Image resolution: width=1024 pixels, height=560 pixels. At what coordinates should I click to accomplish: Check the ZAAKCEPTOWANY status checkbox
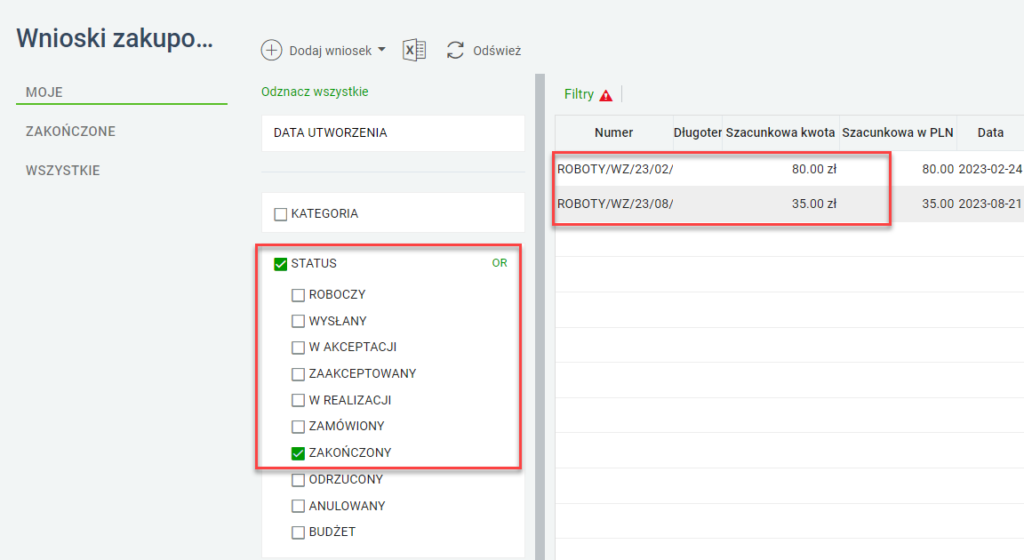pos(298,374)
